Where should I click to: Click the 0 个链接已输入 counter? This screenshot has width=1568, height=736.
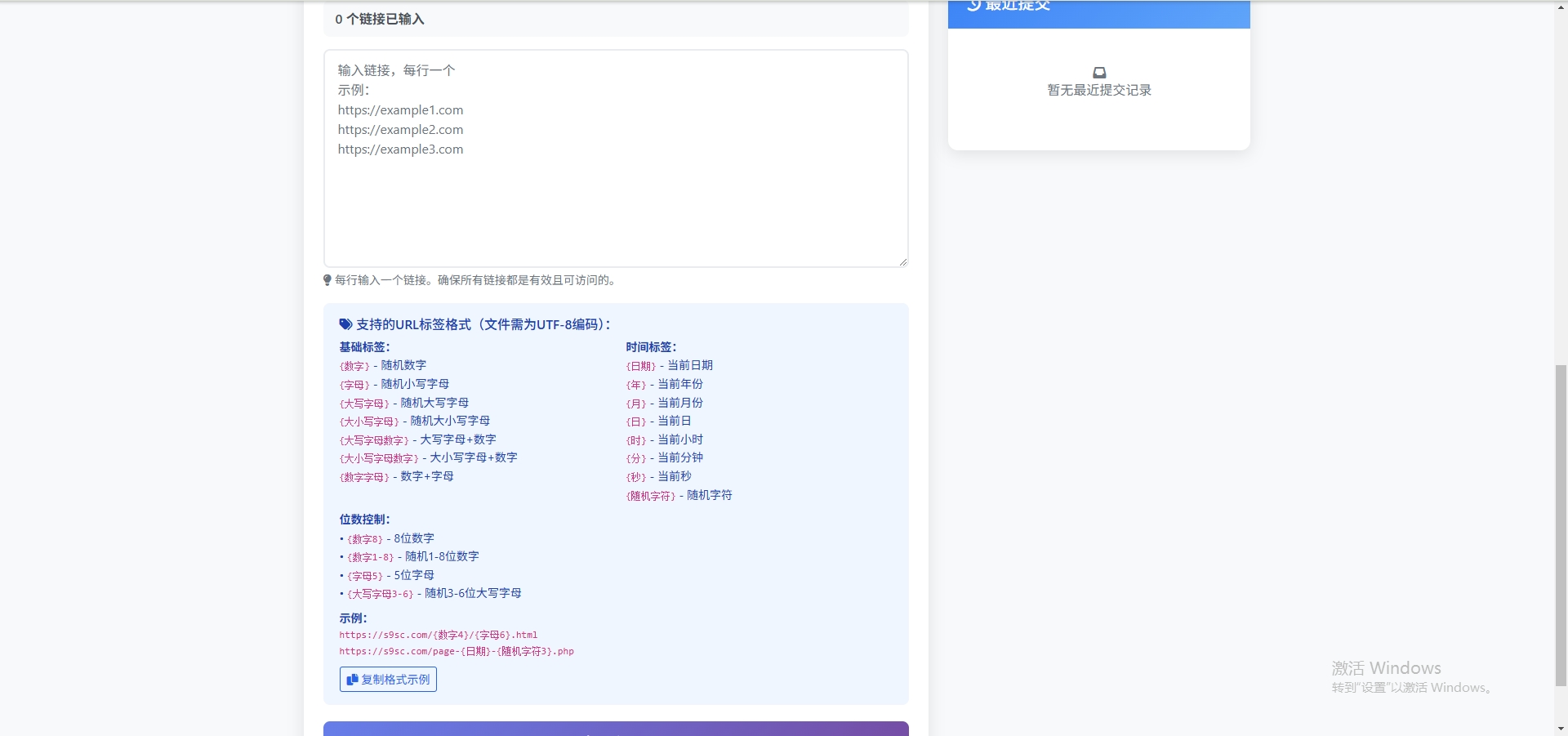click(x=380, y=19)
